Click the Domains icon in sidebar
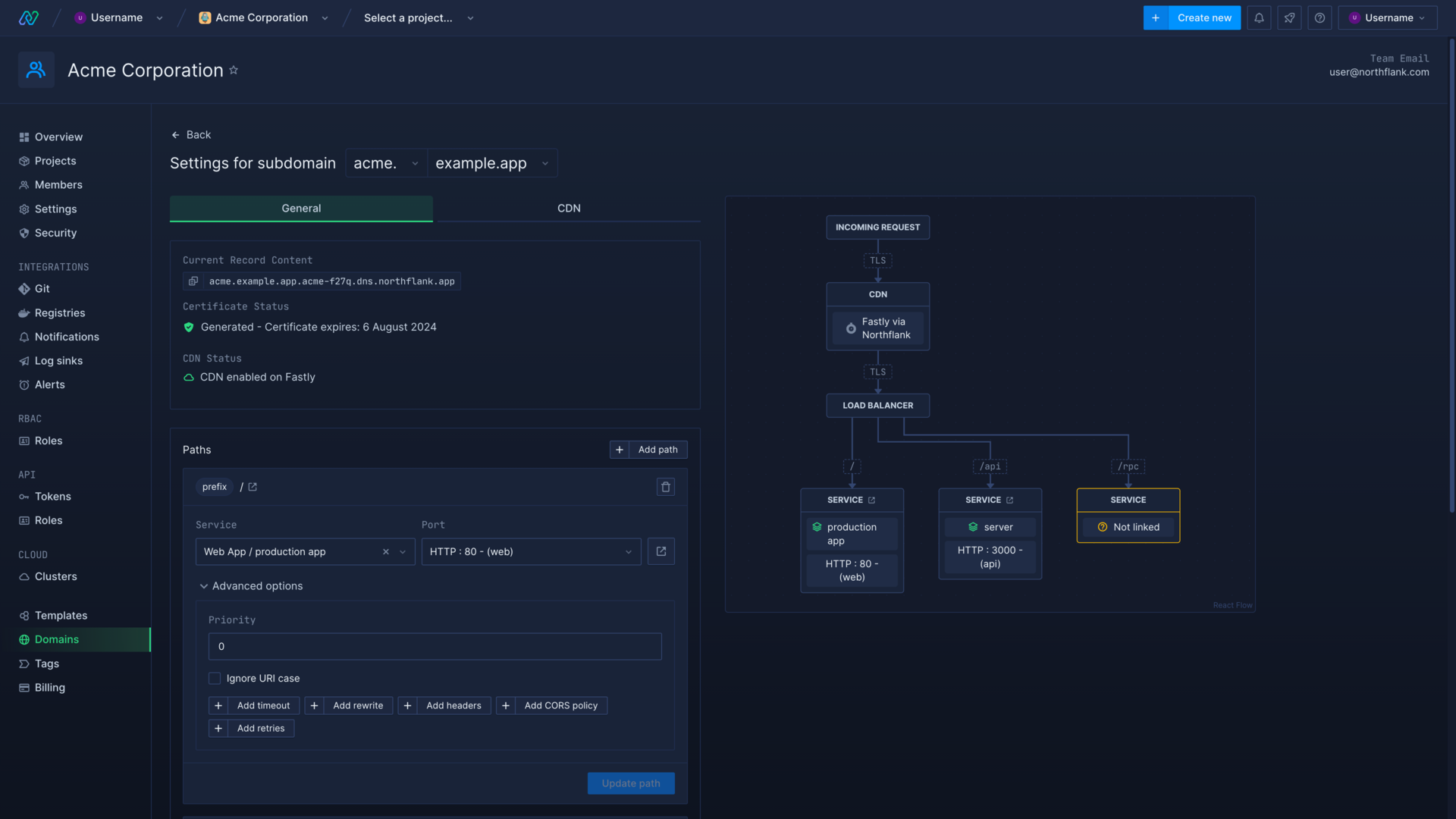 click(23, 639)
